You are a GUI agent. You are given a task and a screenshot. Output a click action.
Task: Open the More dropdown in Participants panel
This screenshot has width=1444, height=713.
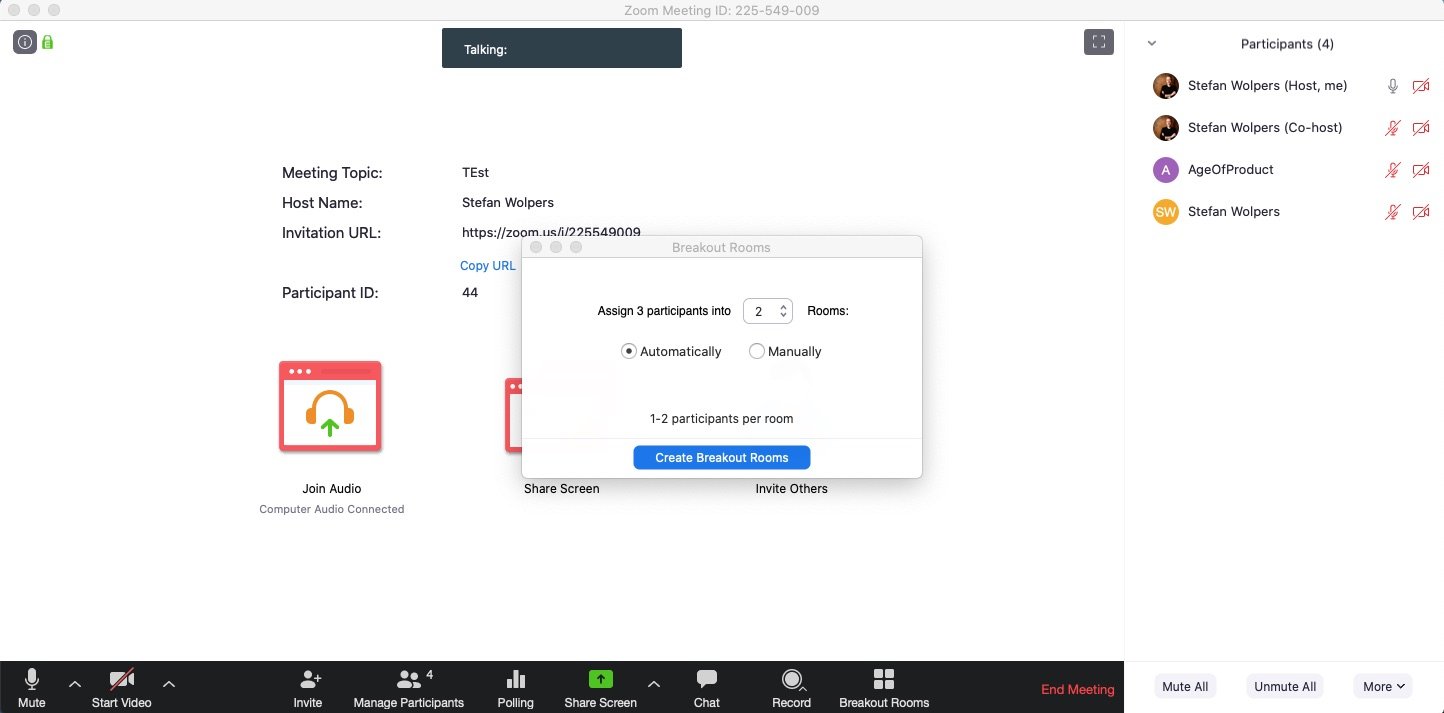pyautogui.click(x=1384, y=686)
